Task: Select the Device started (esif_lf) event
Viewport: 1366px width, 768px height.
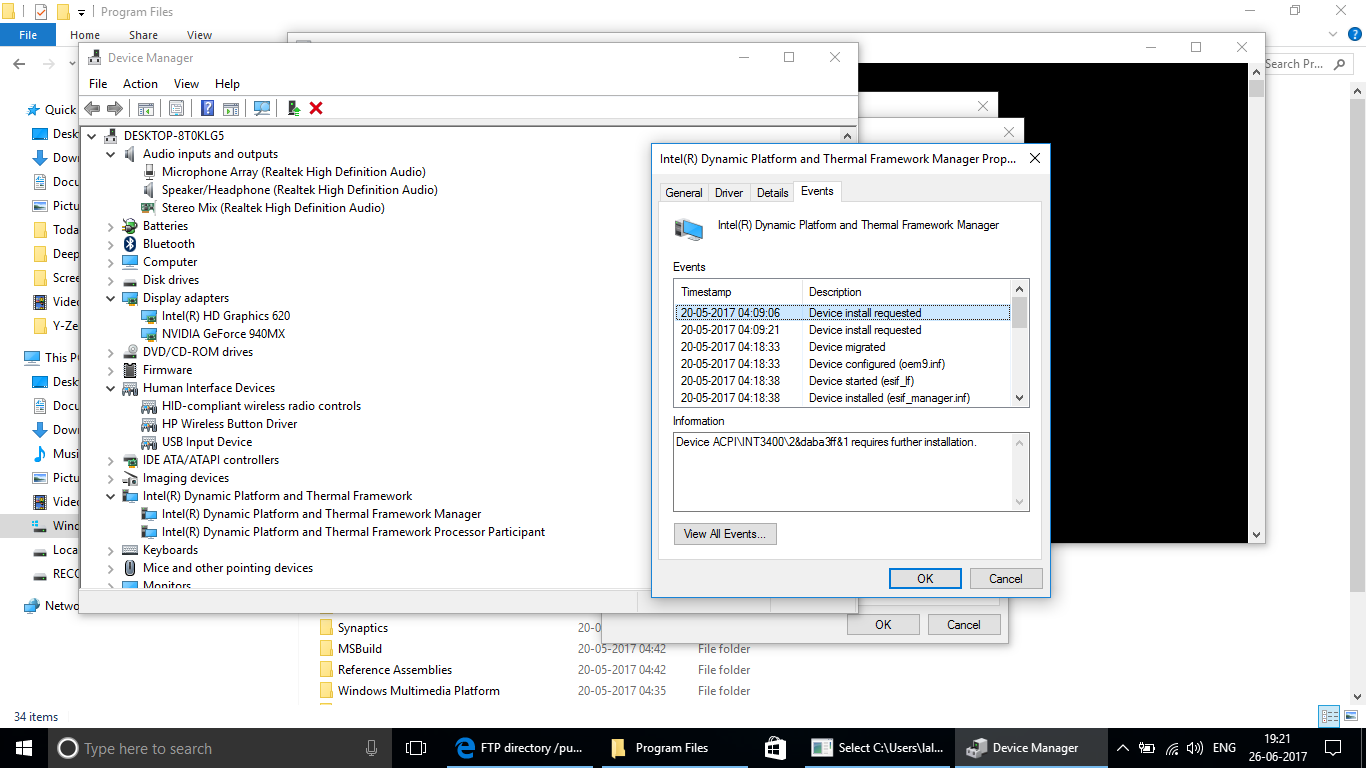Action: (x=843, y=381)
